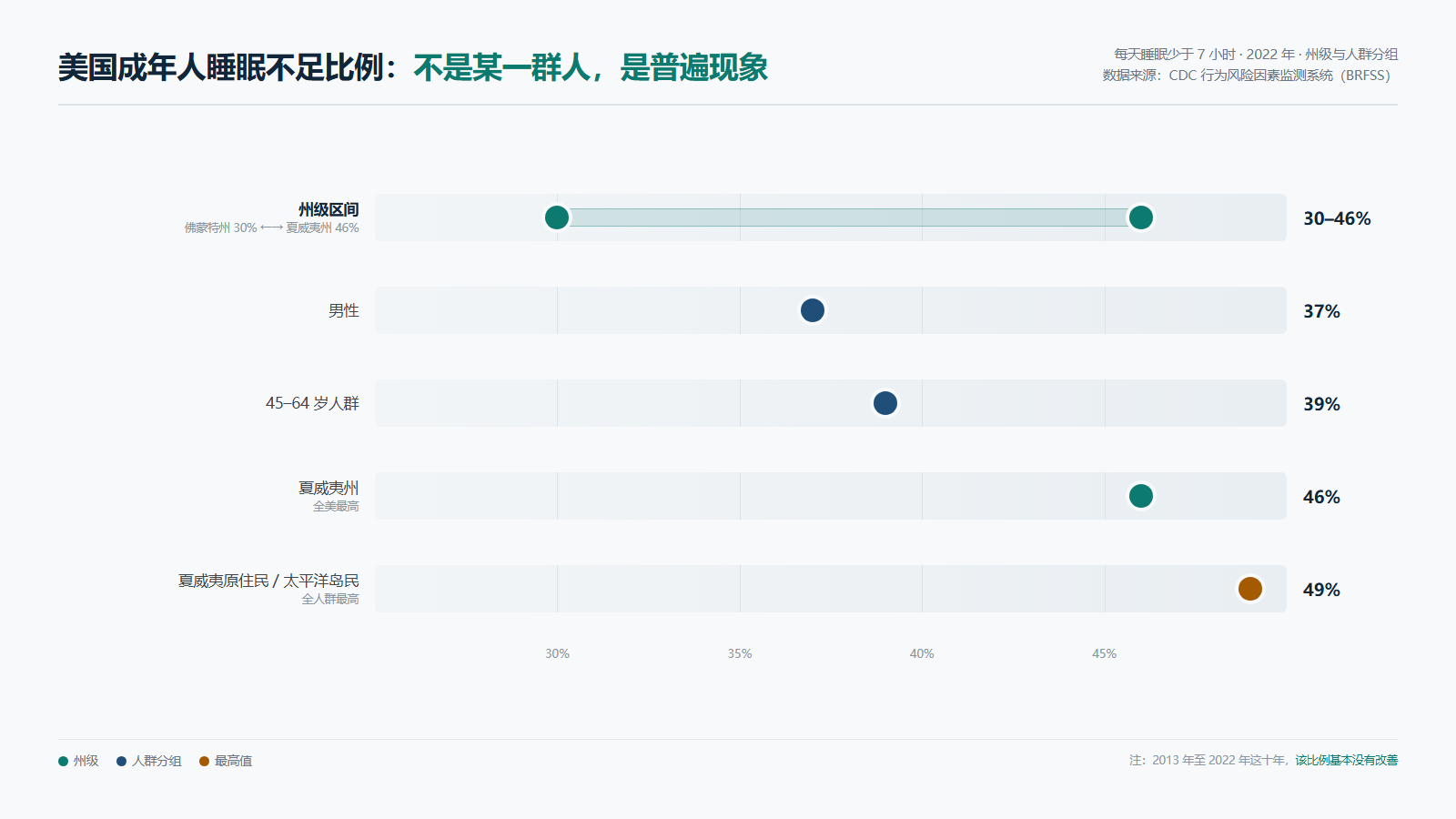Click the 39% value label

point(1321,404)
